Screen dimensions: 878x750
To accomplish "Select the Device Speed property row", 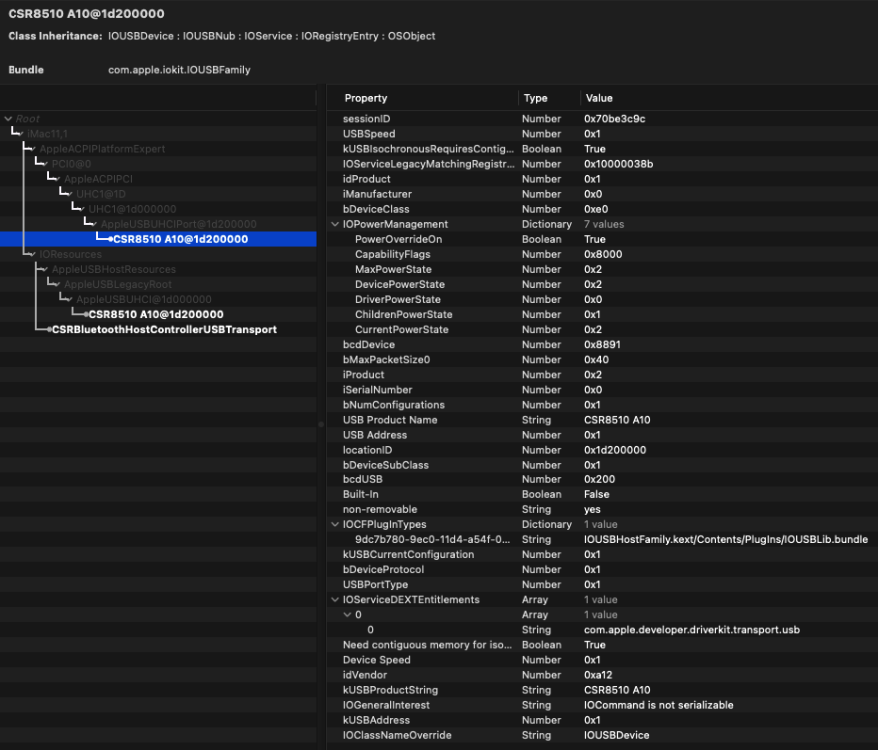I will pos(602,660).
